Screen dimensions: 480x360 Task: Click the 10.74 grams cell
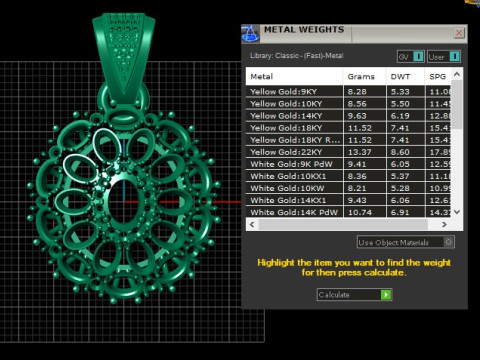click(364, 212)
